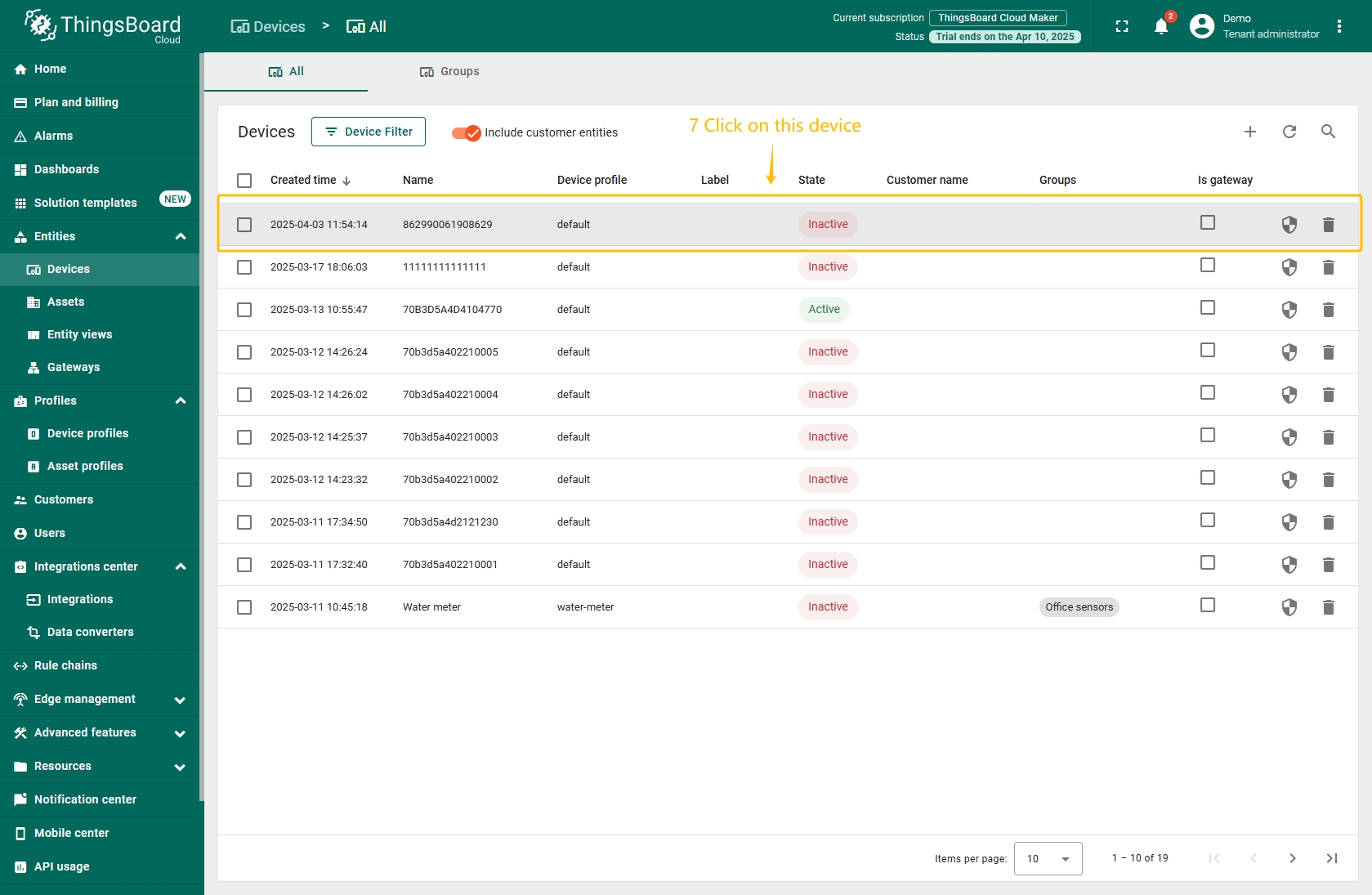Image resolution: width=1372 pixels, height=895 pixels.
Task: Check the select-all devices checkbox
Action: 244,181
